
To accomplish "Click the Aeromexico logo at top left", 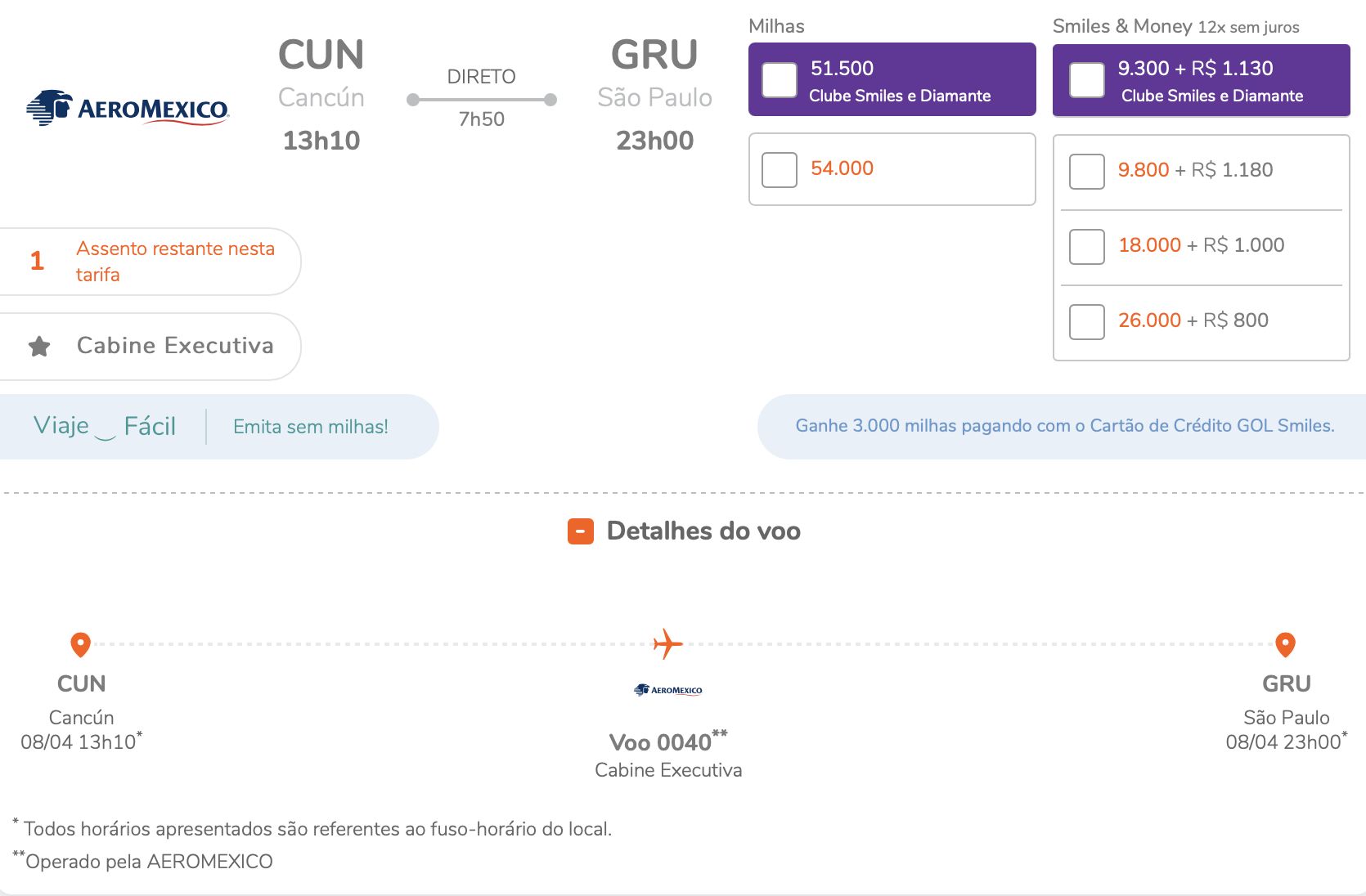I will [x=128, y=108].
